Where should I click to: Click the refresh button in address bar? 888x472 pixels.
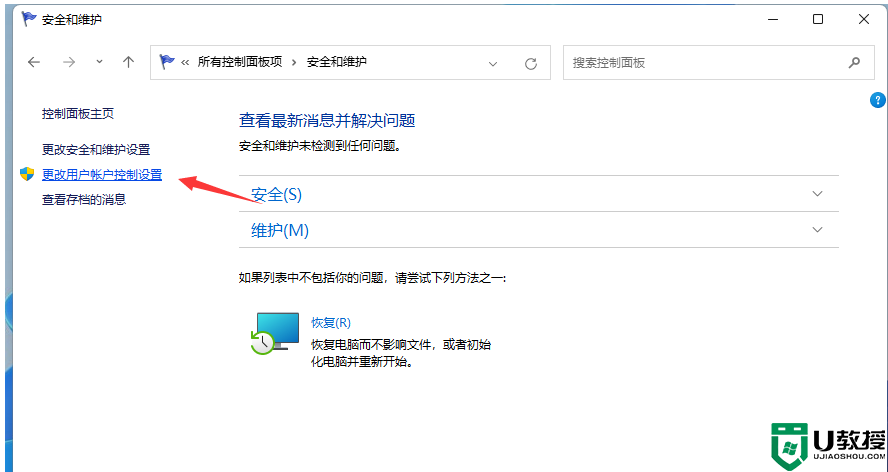(x=531, y=62)
